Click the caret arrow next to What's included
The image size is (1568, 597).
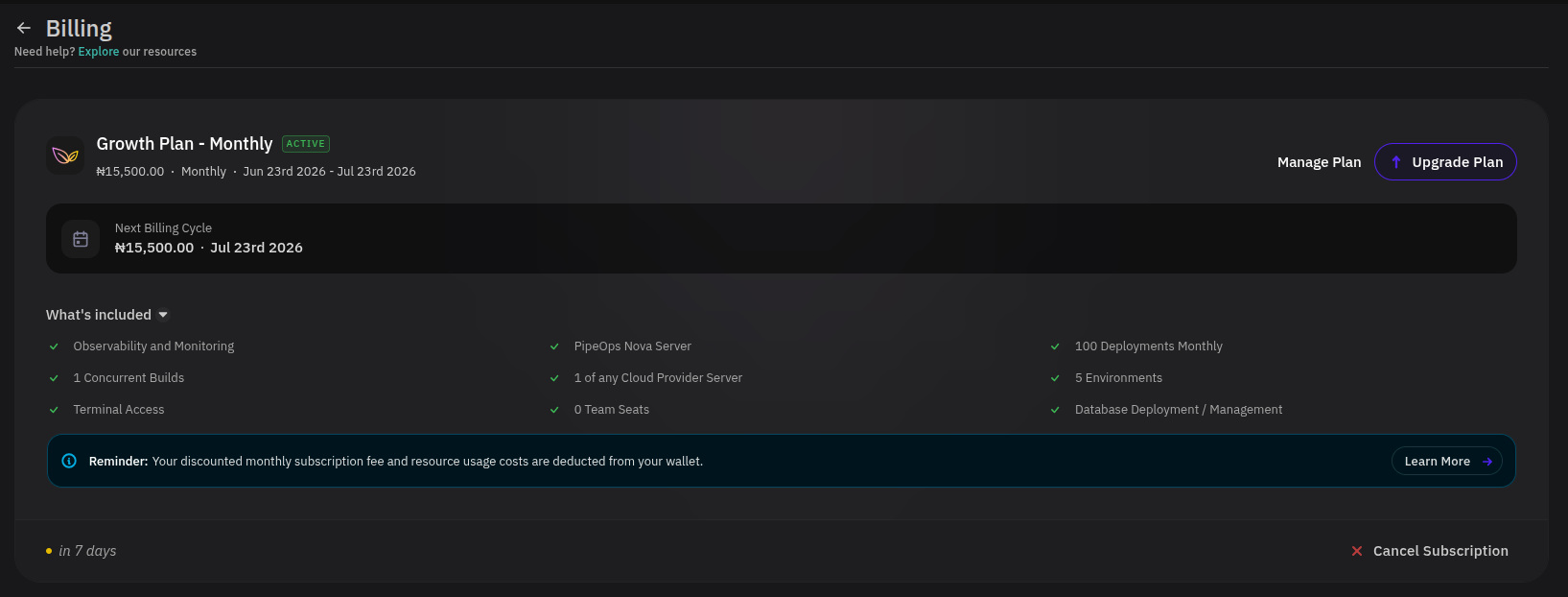(163, 315)
